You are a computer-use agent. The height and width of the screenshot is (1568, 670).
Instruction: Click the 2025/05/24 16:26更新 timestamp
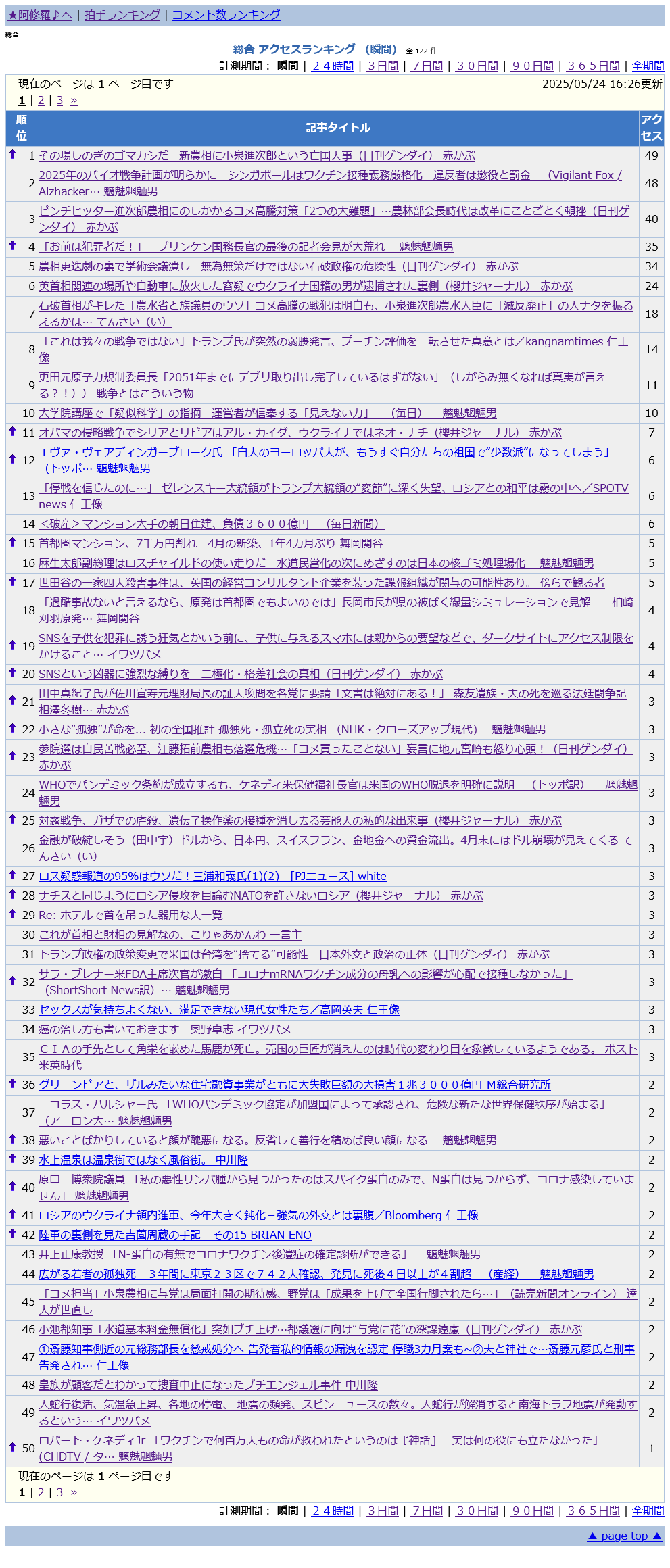(x=602, y=84)
